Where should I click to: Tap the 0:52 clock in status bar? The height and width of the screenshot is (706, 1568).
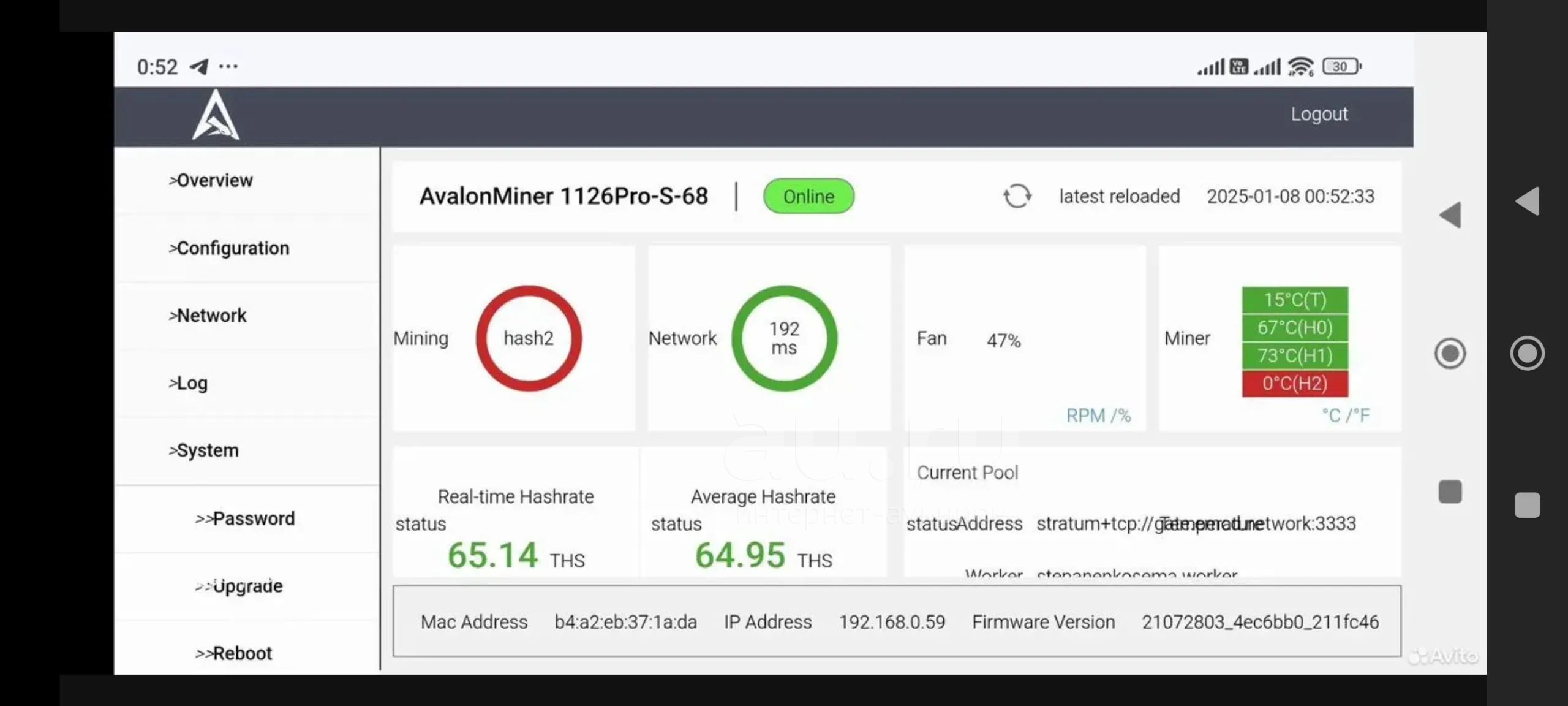coord(157,67)
